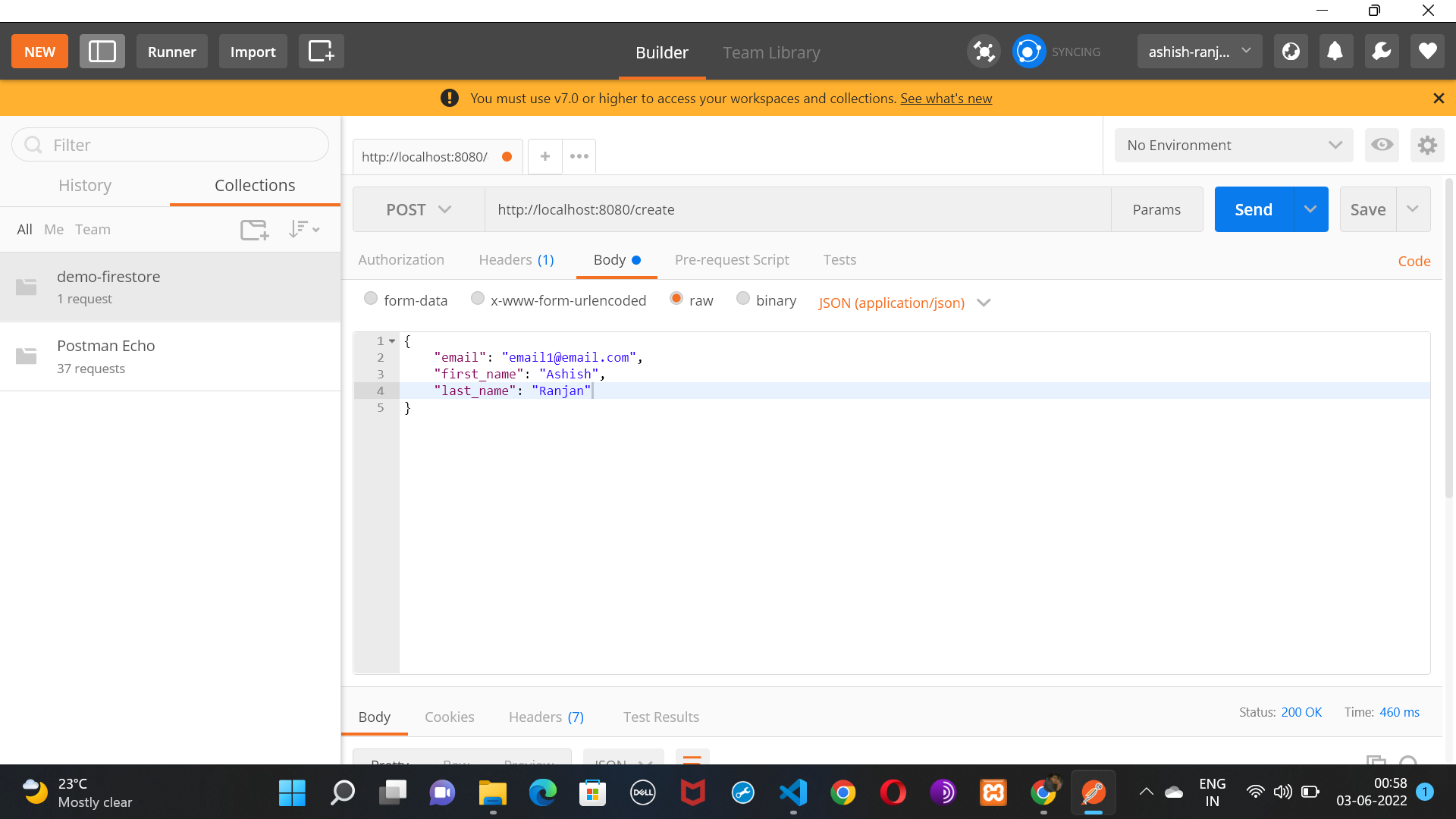Launch Google Chrome from the taskbar
This screenshot has width=1456, height=819.
click(844, 792)
